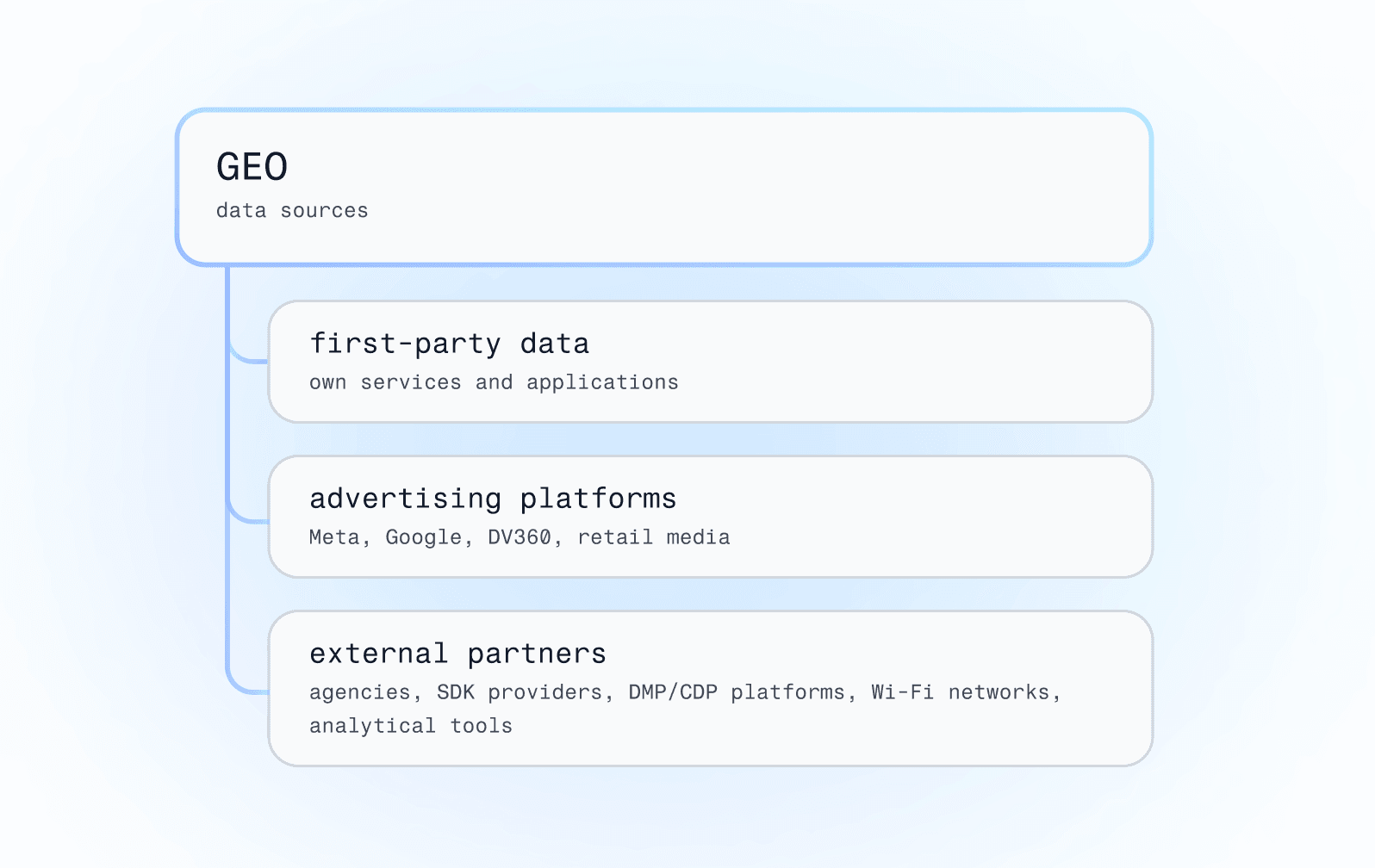Click 'agencies, SDK providers, DMP/CDP platforms' line
Screen dimensions: 1375x868
685,692
